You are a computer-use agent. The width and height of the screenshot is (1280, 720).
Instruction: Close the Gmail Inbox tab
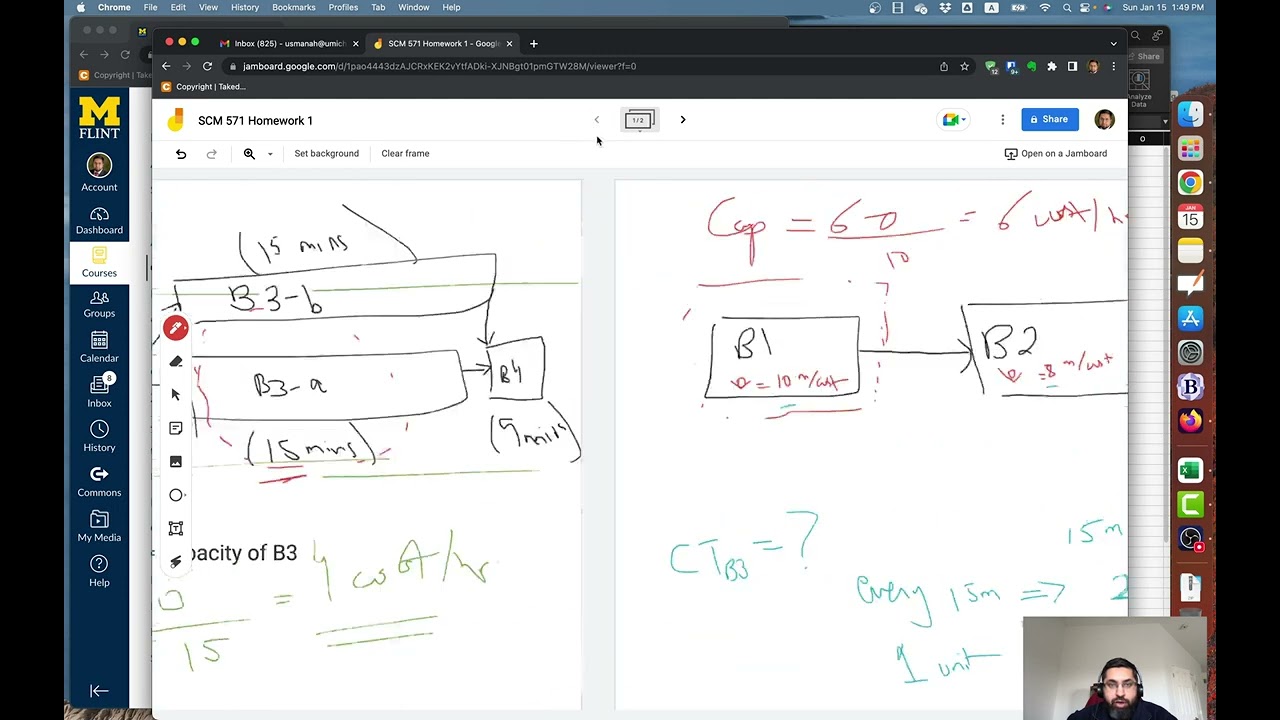355,44
